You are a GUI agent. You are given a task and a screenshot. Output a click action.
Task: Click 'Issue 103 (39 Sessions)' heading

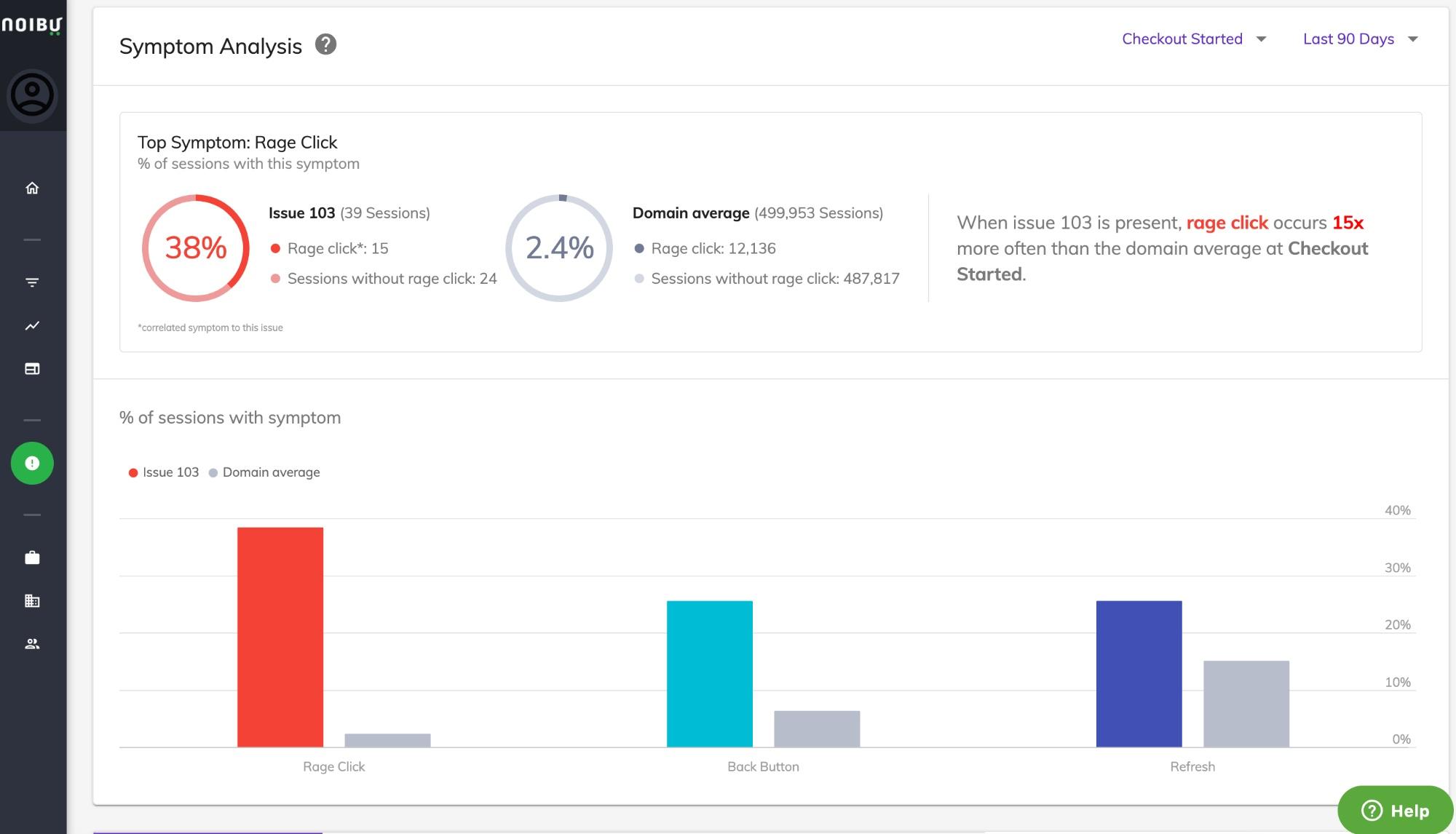click(x=349, y=213)
